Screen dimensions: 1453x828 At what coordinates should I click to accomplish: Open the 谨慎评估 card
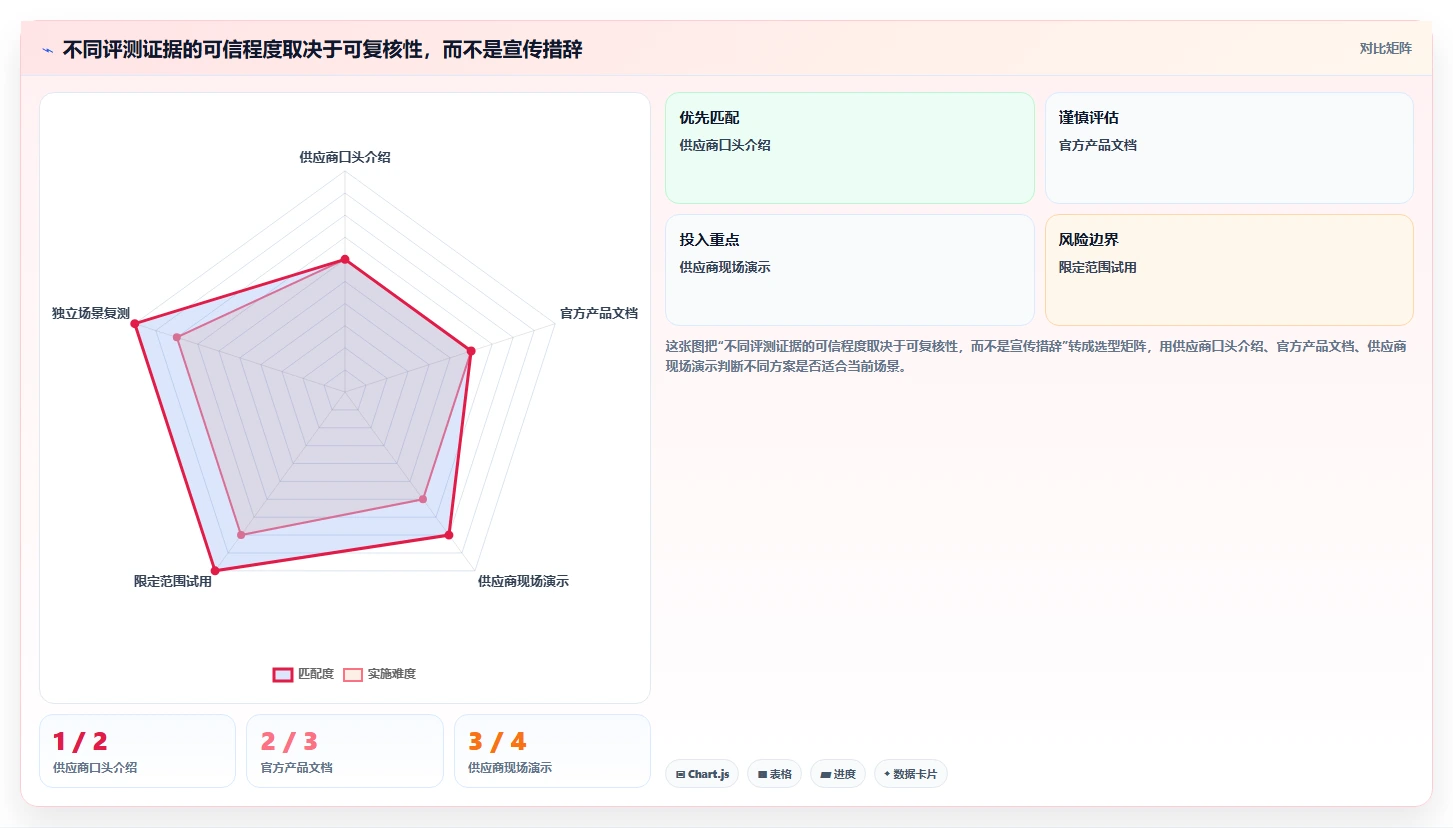click(1229, 148)
